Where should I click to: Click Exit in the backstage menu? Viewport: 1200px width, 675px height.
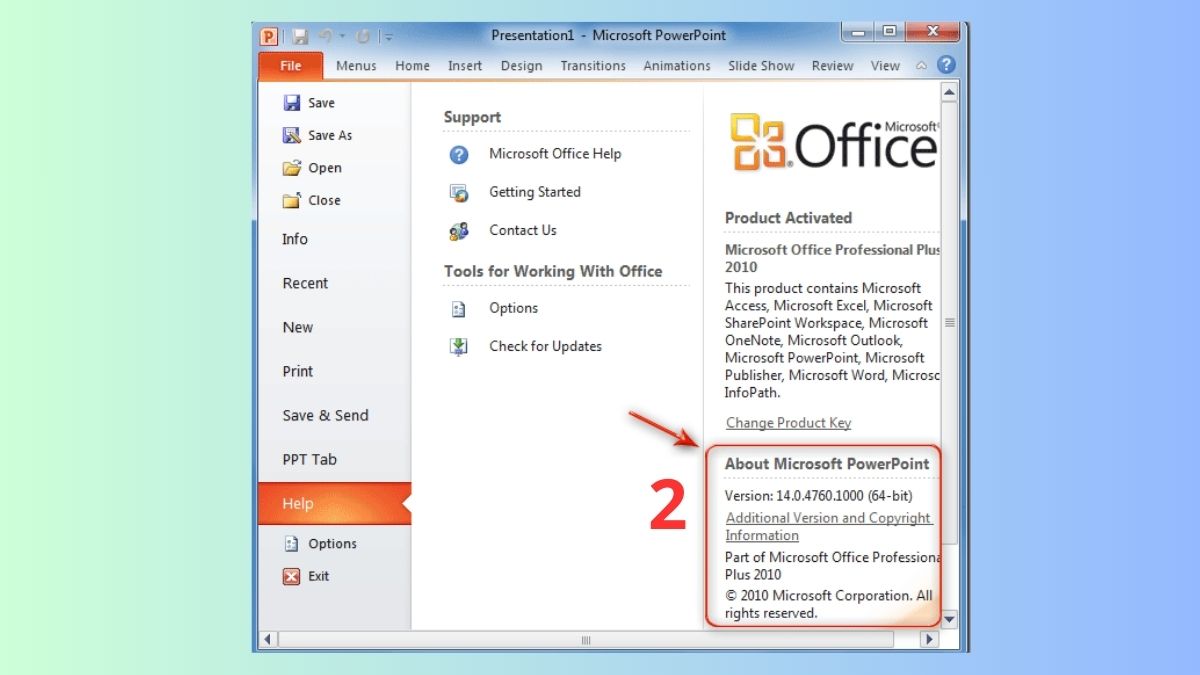tap(319, 576)
